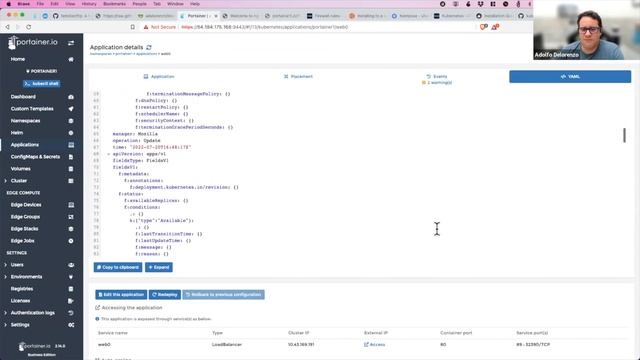Expand the Users section chevron
This screenshot has height=360, width=640.
click(x=5, y=265)
